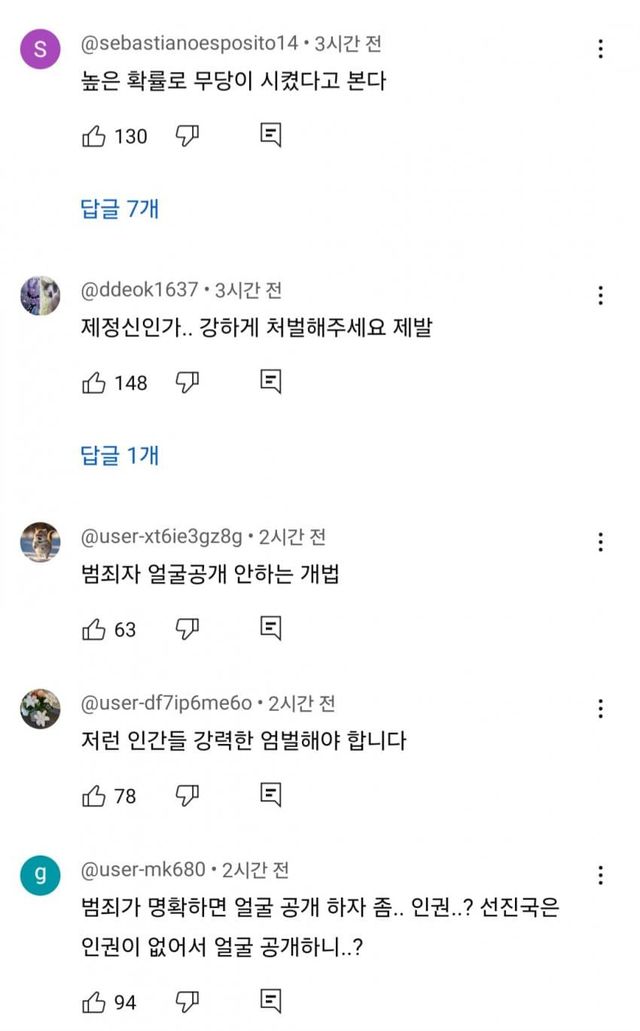This screenshot has width=640, height=1031.
Task: Dislike the comment by @sebastianoesposito14
Action: tap(188, 136)
